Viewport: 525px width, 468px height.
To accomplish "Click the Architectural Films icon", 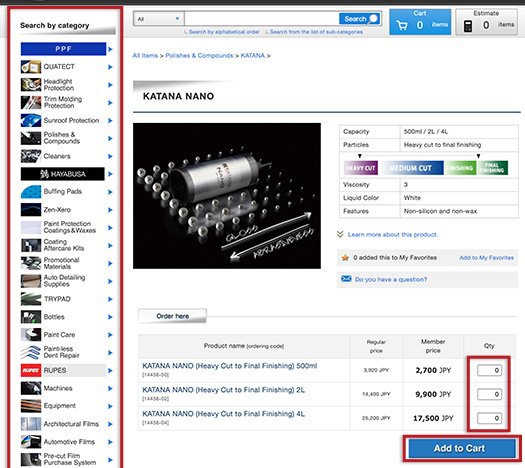I will click(31, 424).
